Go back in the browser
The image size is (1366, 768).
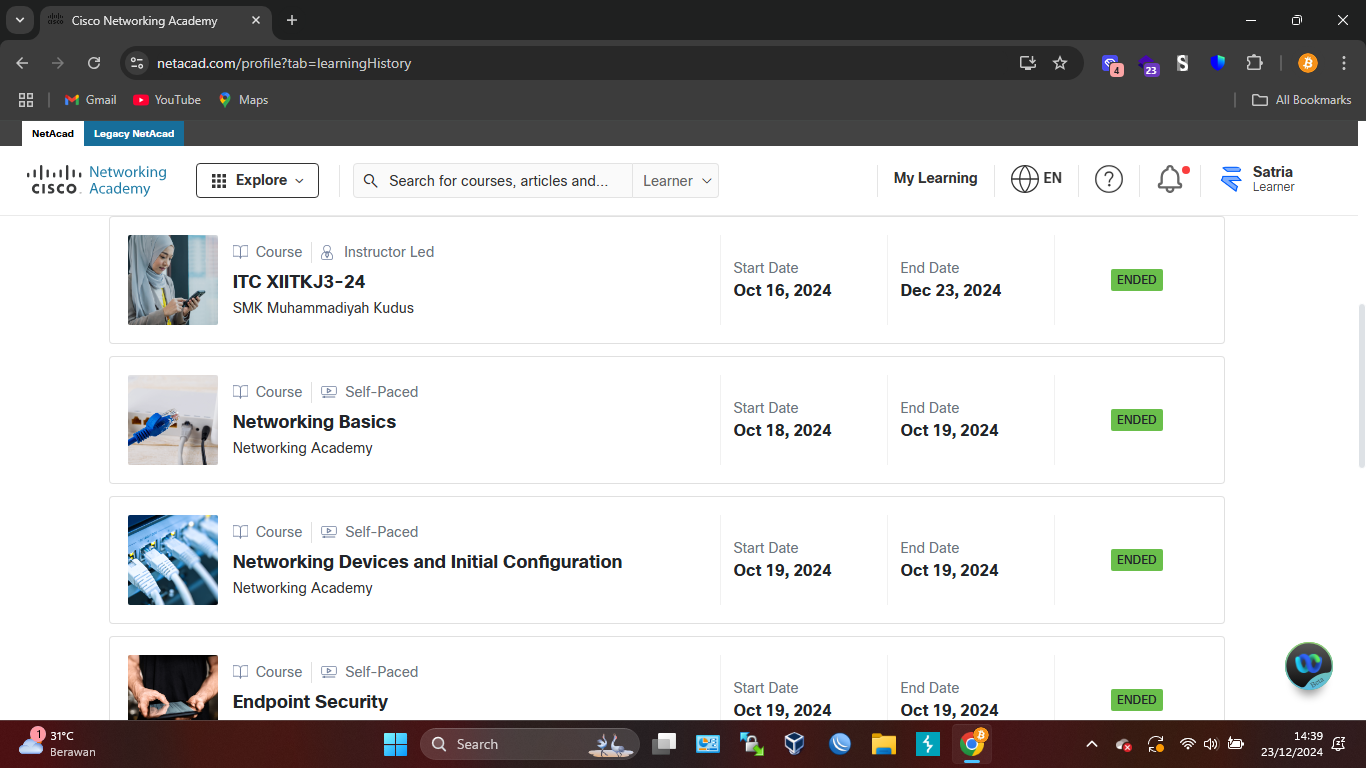[22, 63]
